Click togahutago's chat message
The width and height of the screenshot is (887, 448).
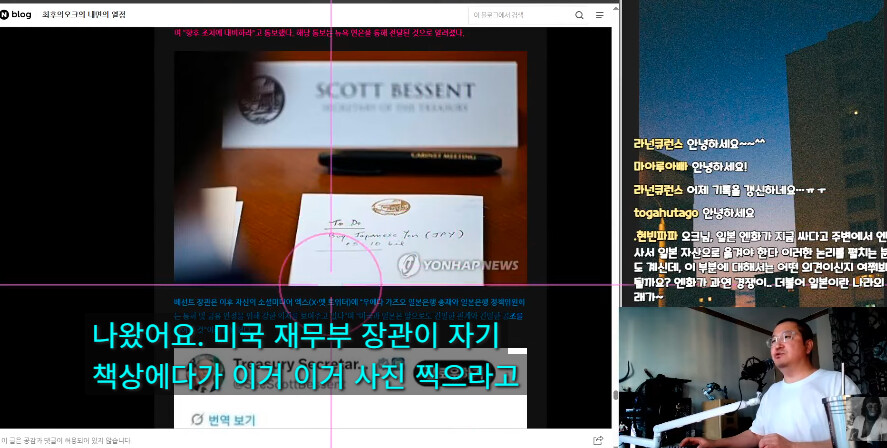(694, 213)
